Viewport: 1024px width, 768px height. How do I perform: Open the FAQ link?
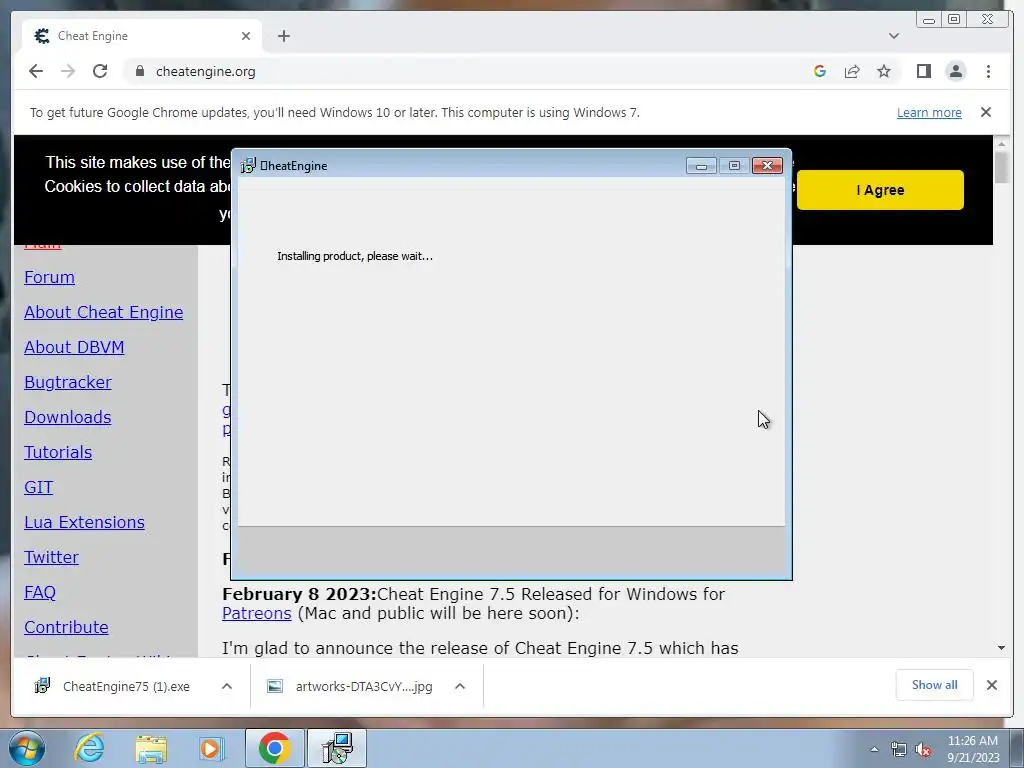(x=40, y=592)
